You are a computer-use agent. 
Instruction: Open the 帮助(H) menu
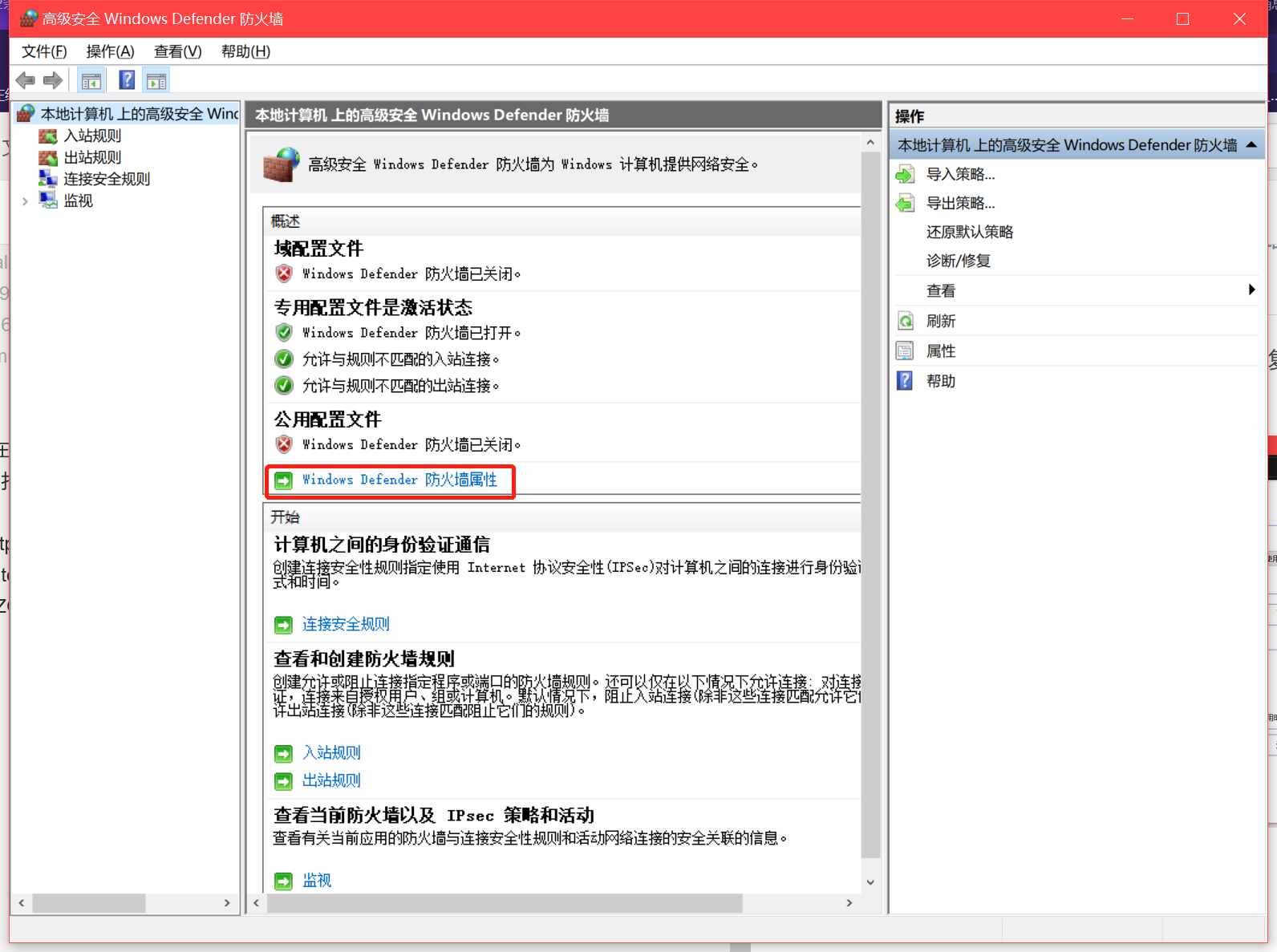[x=245, y=51]
